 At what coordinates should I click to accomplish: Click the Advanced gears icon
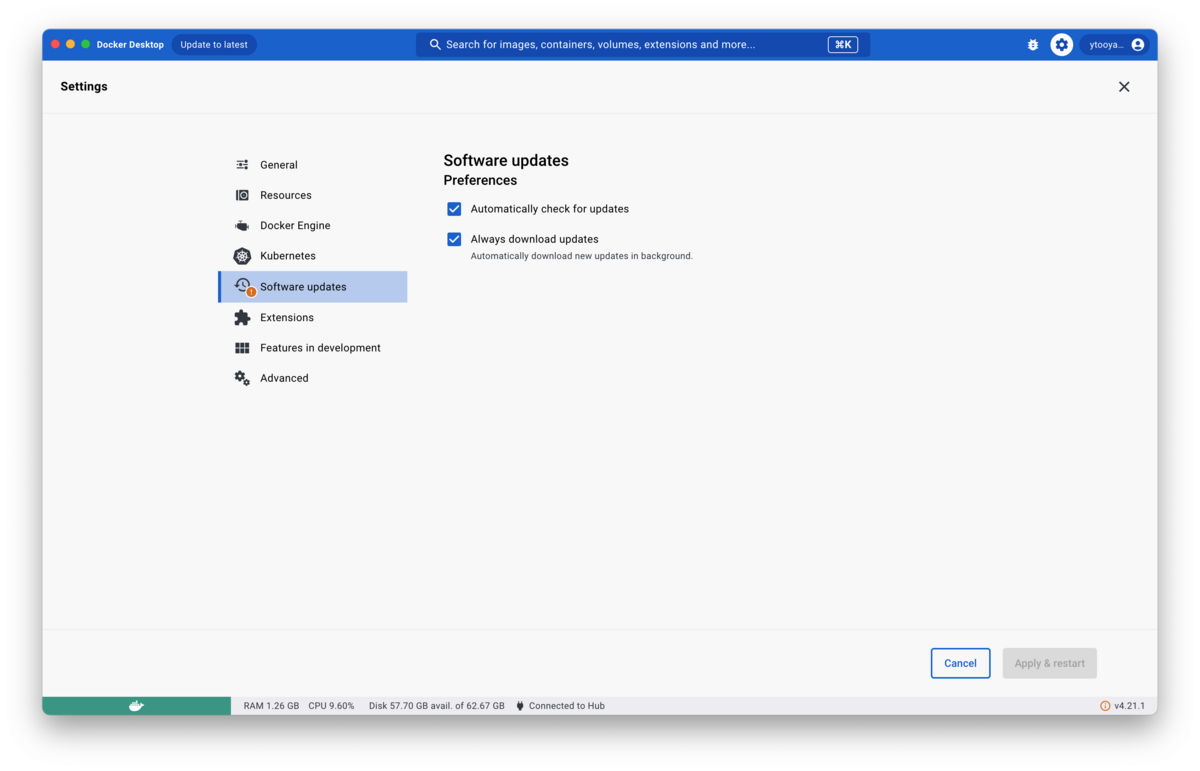pos(242,378)
